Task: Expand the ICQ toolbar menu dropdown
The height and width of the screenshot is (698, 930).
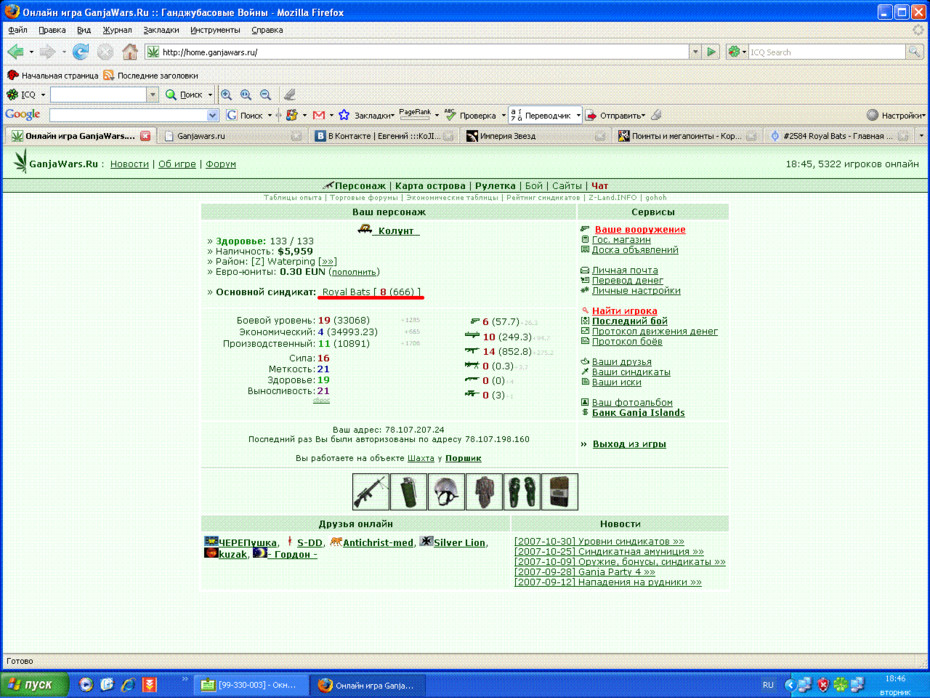Action: pyautogui.click(x=43, y=95)
